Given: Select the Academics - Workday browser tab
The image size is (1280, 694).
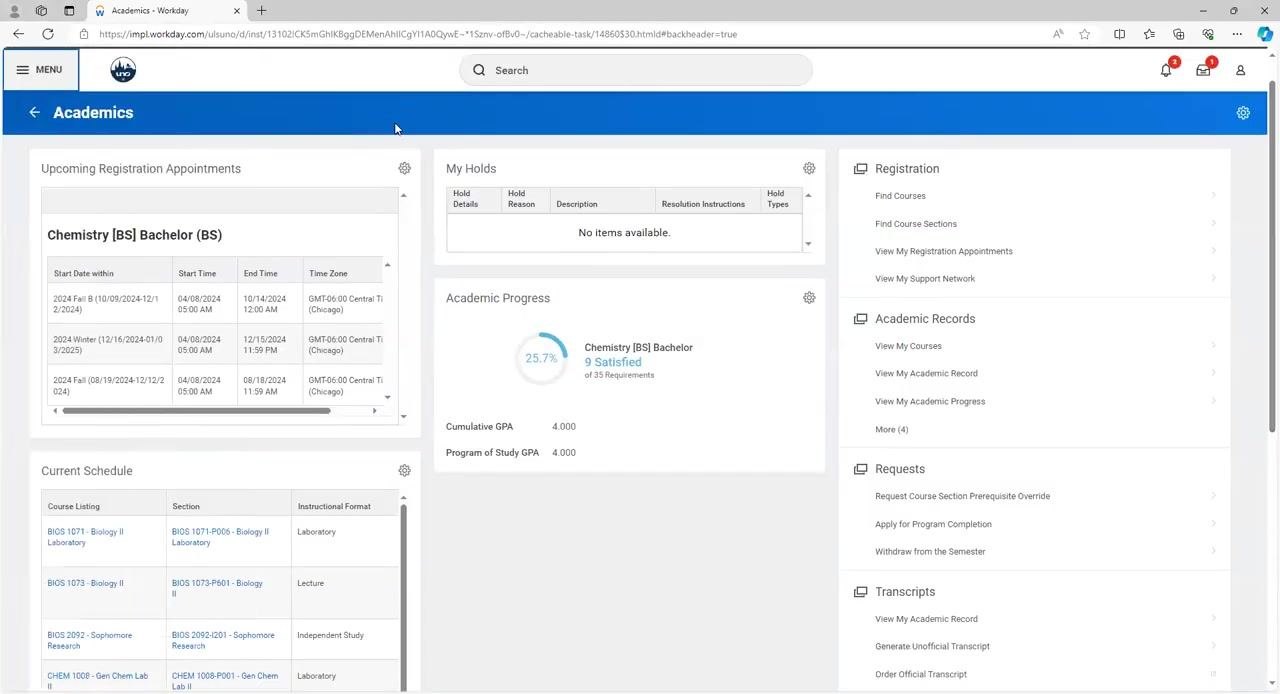Looking at the screenshot, I should pyautogui.click(x=168, y=11).
